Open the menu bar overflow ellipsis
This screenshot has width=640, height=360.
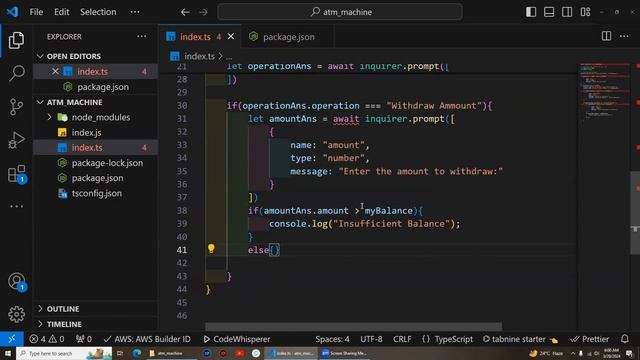point(135,12)
